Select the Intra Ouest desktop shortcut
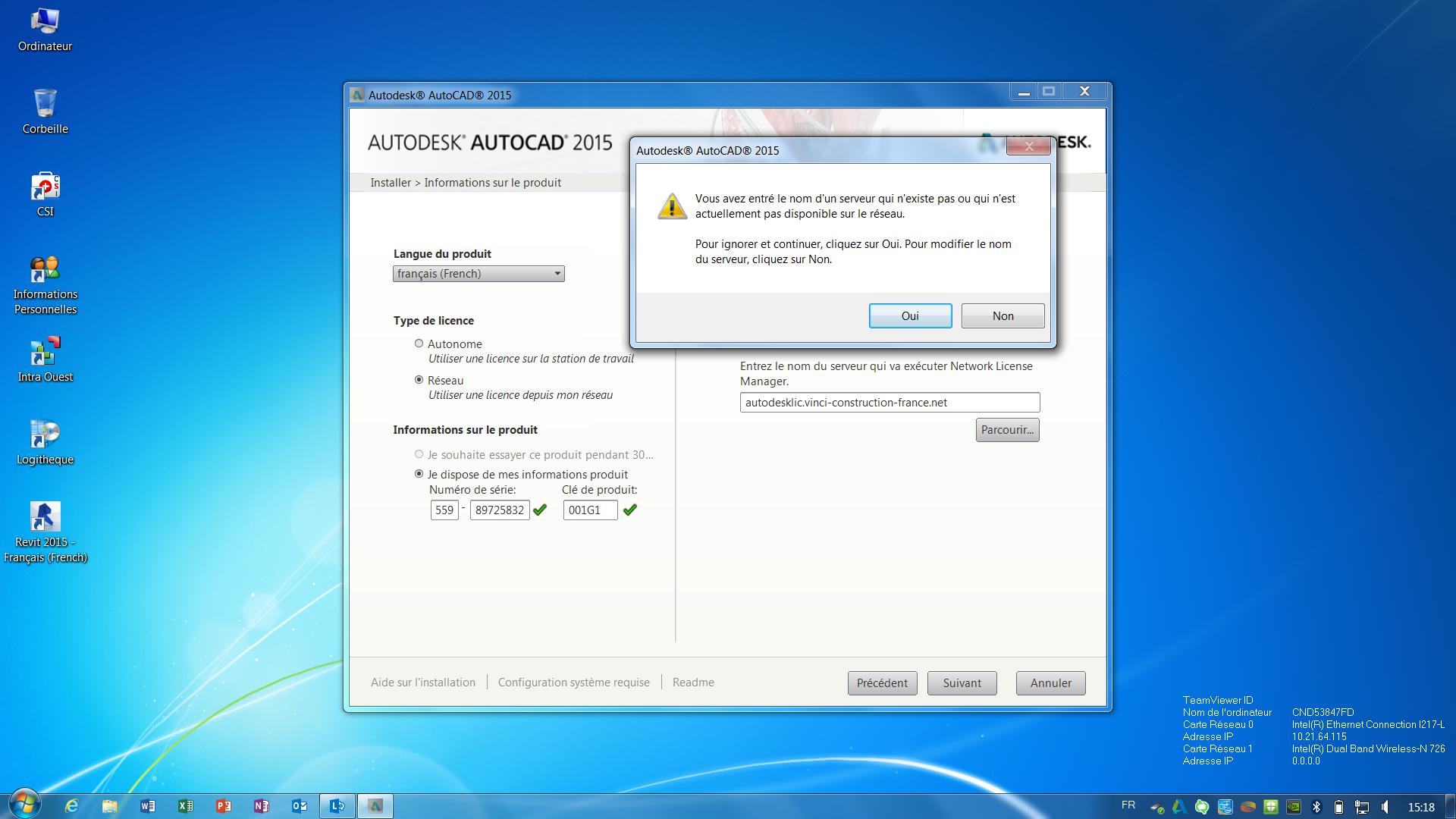Image resolution: width=1456 pixels, height=819 pixels. click(x=45, y=360)
